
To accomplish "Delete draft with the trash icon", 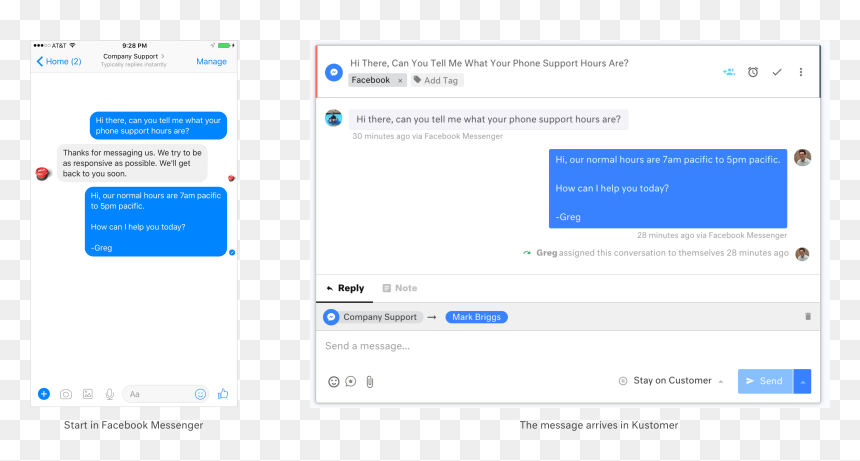I will (808, 316).
